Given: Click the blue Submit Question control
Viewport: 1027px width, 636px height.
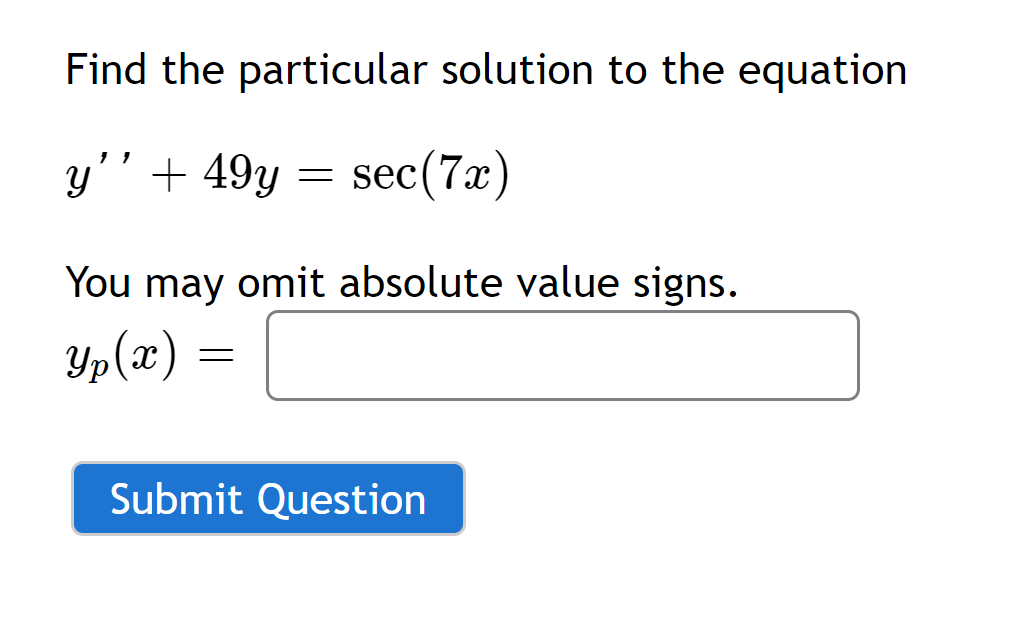Looking at the screenshot, I should pyautogui.click(x=267, y=498).
